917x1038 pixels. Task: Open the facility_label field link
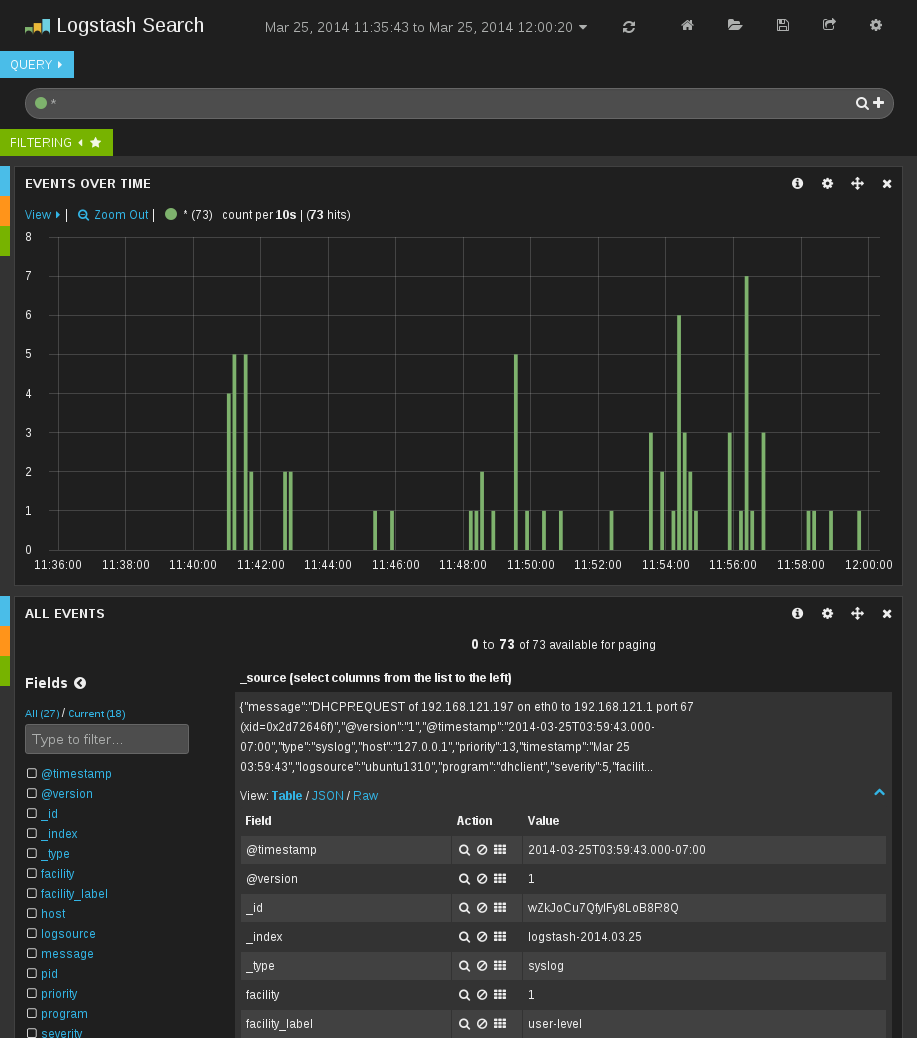pyautogui.click(x=74, y=894)
